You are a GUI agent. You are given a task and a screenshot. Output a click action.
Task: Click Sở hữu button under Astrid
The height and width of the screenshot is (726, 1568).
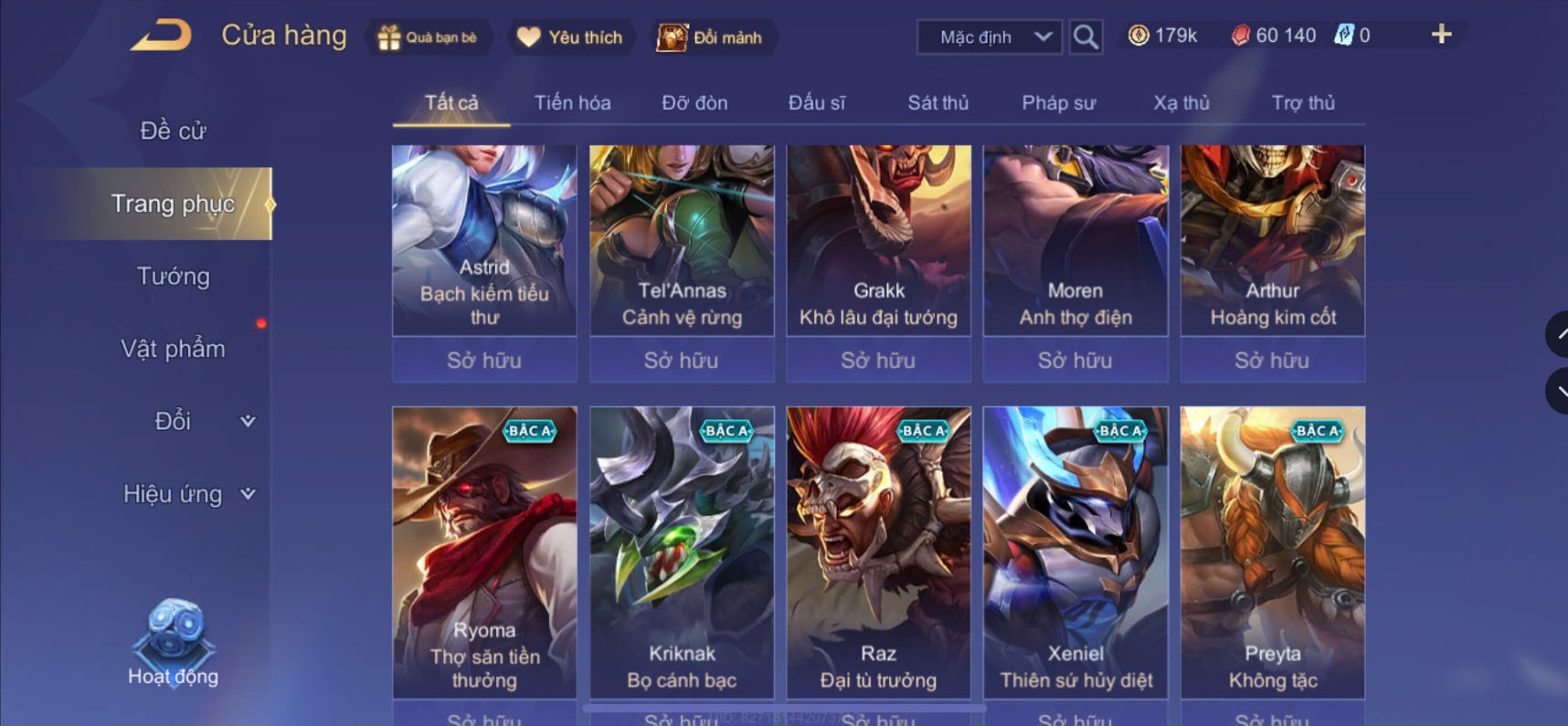(484, 360)
